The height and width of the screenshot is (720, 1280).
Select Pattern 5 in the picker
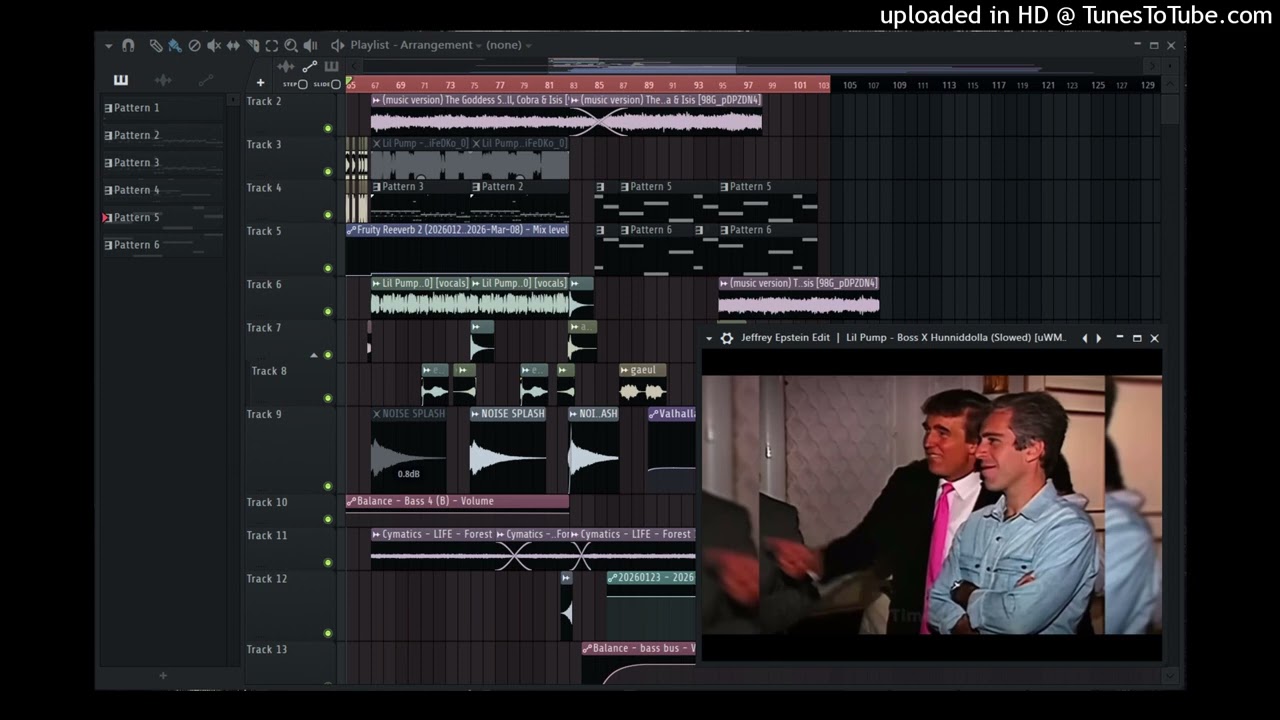(x=161, y=217)
